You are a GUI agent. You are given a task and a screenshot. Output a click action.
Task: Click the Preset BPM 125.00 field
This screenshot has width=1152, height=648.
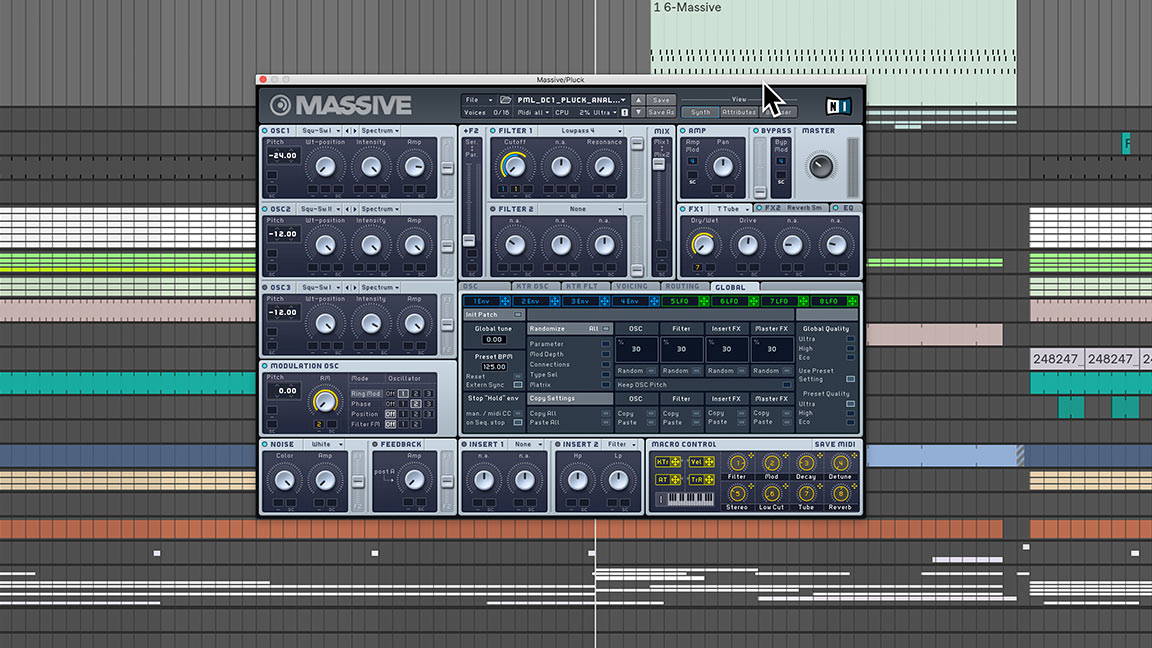coord(494,367)
